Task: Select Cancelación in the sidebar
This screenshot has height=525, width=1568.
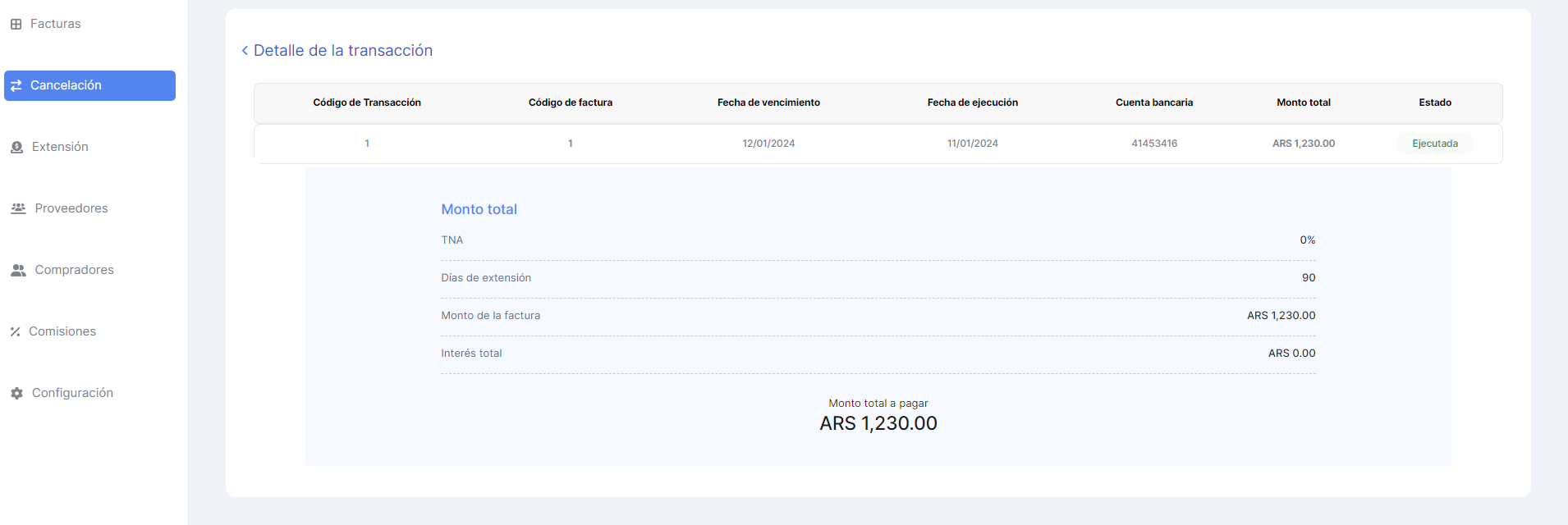Action: coord(66,85)
